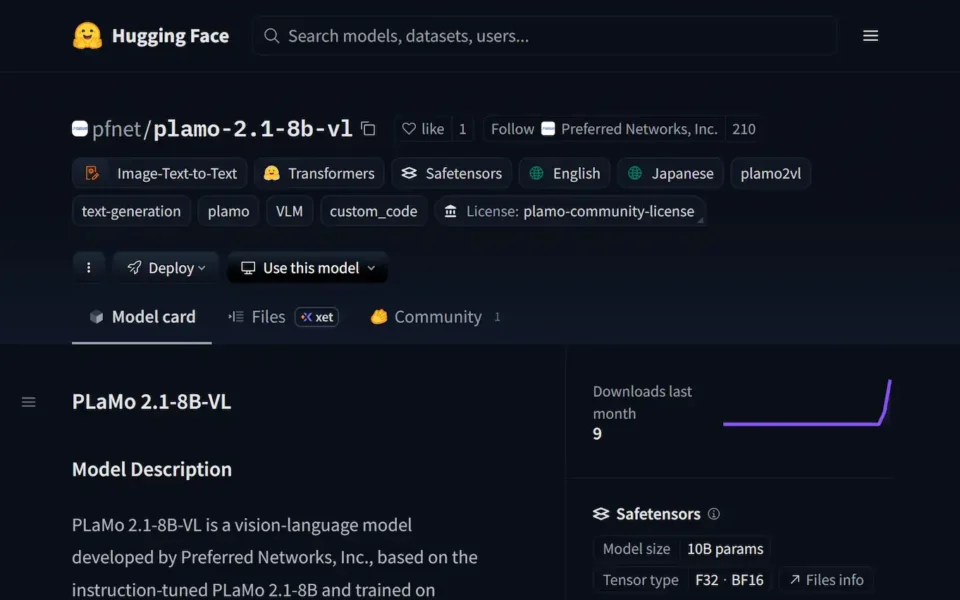Screen dimensions: 960x600
Task: Expand the plamo-community-license tag
Action: [570, 212]
